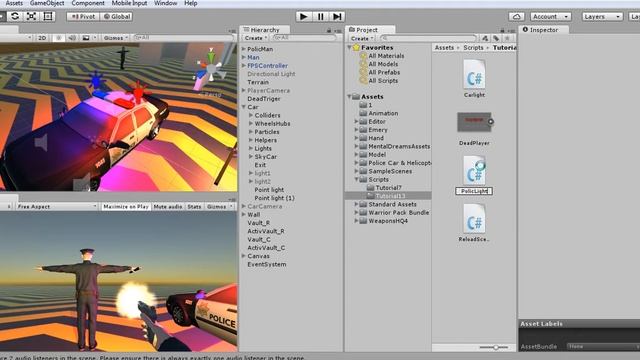Toggle scene audio speaker icon
The width and height of the screenshot is (640, 360).
(x=72, y=38)
